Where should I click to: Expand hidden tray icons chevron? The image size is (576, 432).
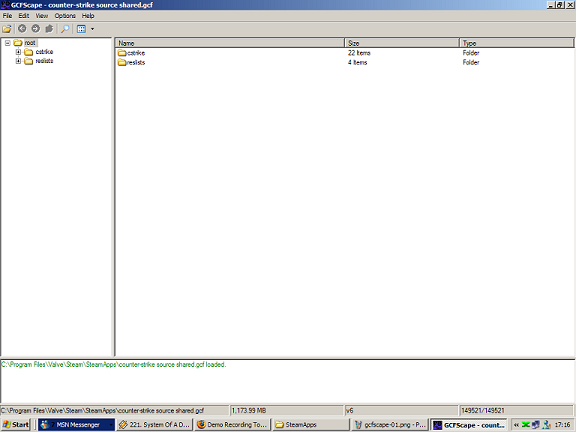click(x=516, y=425)
